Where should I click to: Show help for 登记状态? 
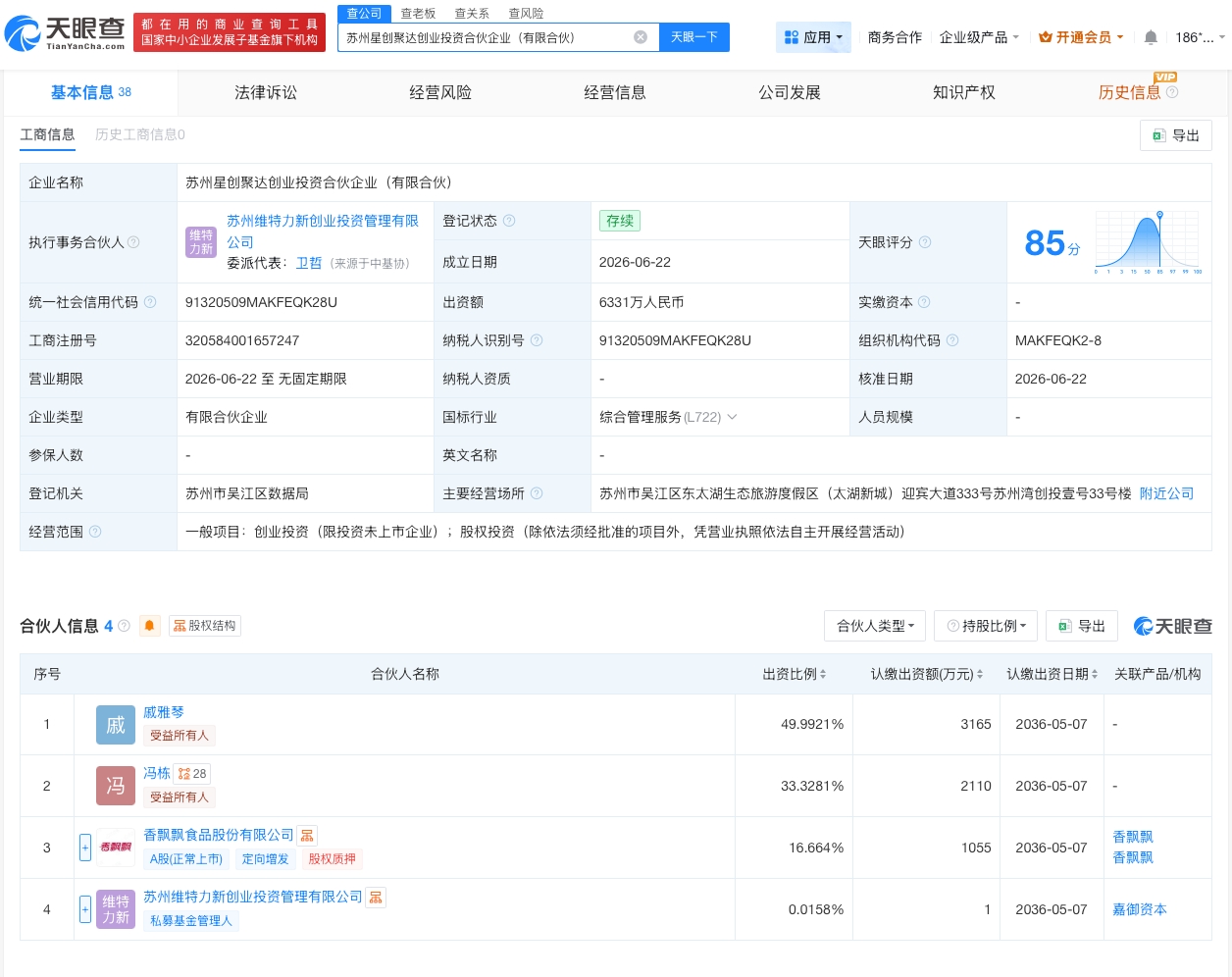click(x=509, y=221)
